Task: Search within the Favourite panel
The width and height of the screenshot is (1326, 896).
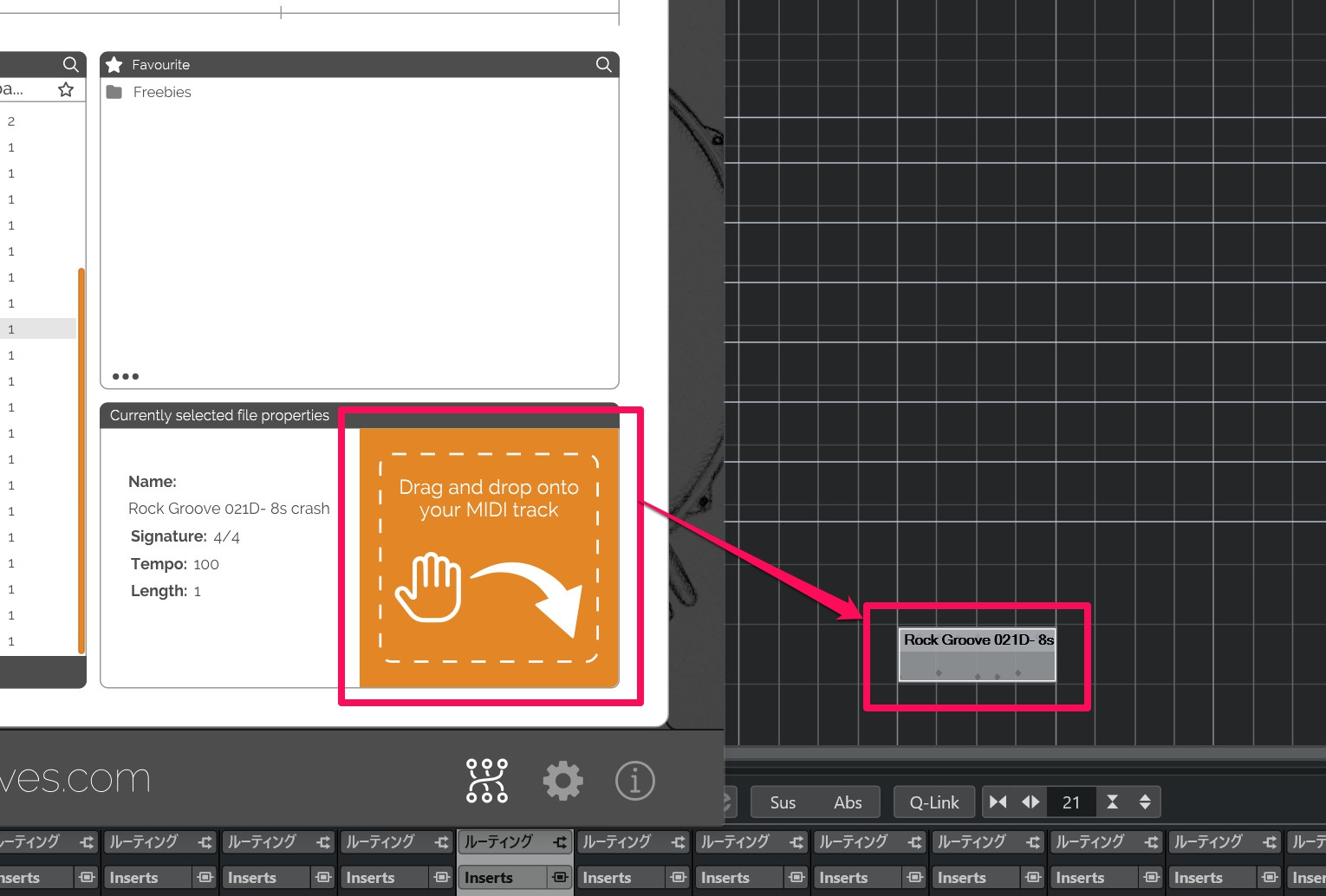Action: point(603,64)
